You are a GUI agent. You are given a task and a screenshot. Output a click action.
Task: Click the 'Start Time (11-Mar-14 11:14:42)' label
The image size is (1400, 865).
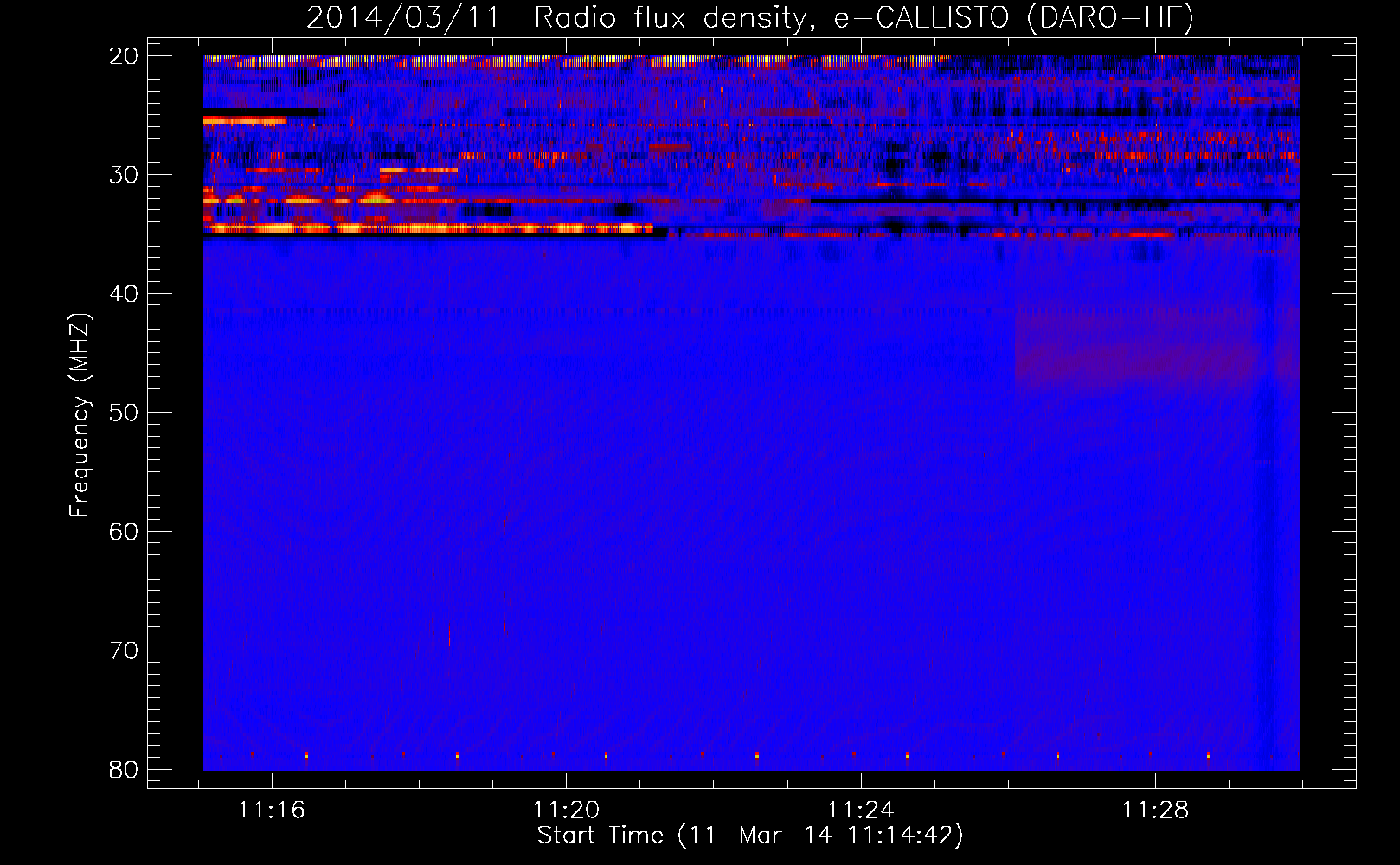(x=750, y=836)
